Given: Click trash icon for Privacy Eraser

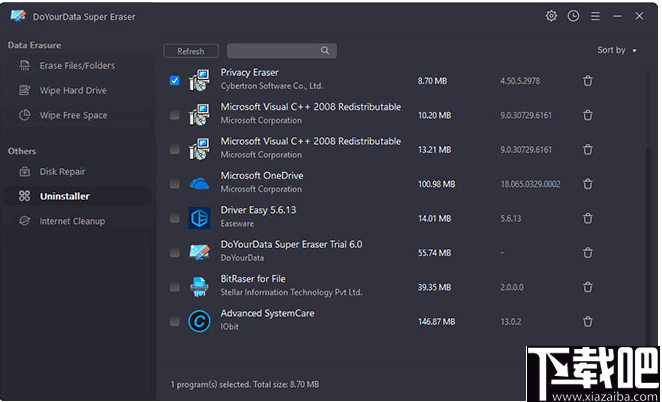Looking at the screenshot, I should (587, 80).
